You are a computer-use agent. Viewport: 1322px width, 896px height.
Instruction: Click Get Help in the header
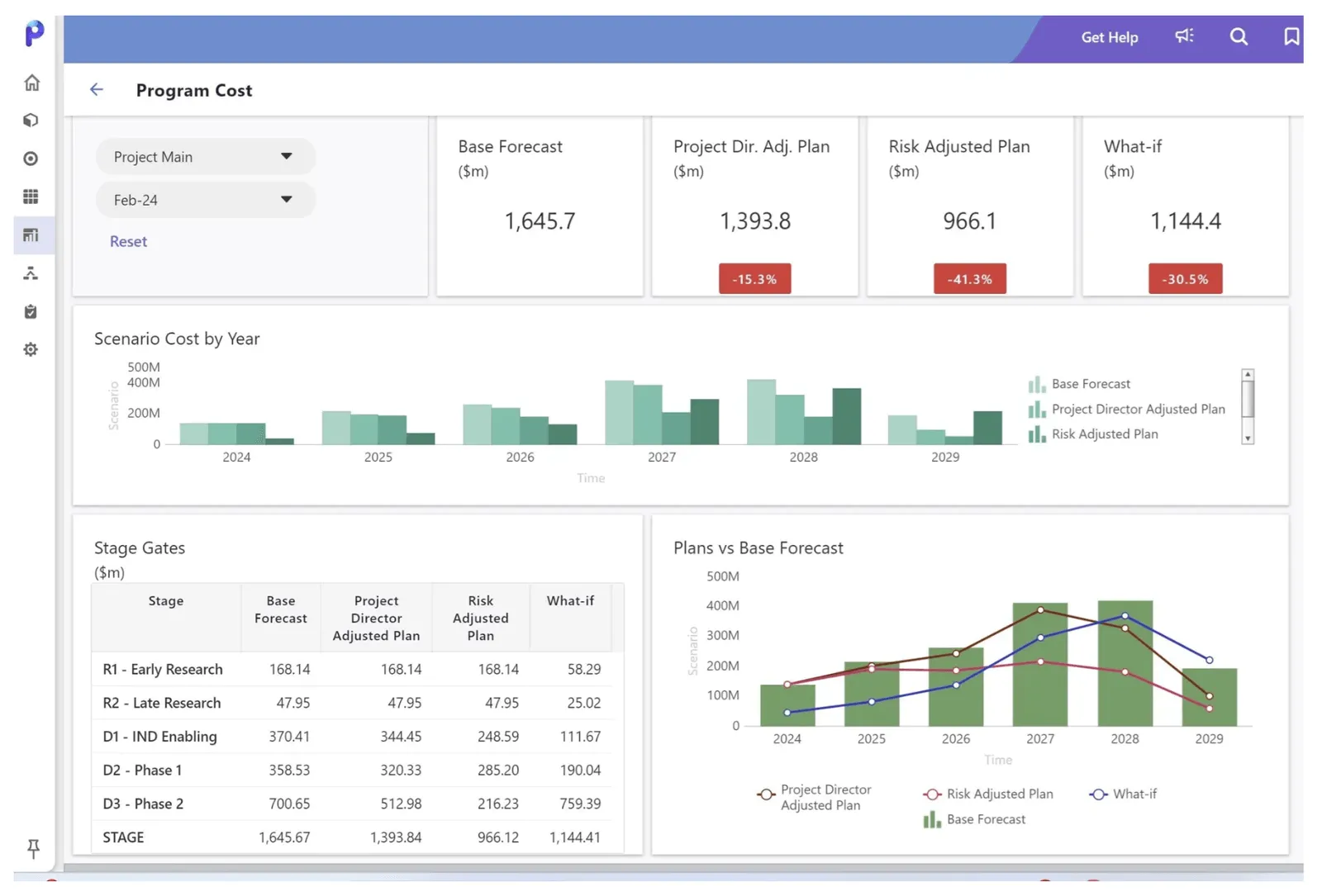point(1109,37)
